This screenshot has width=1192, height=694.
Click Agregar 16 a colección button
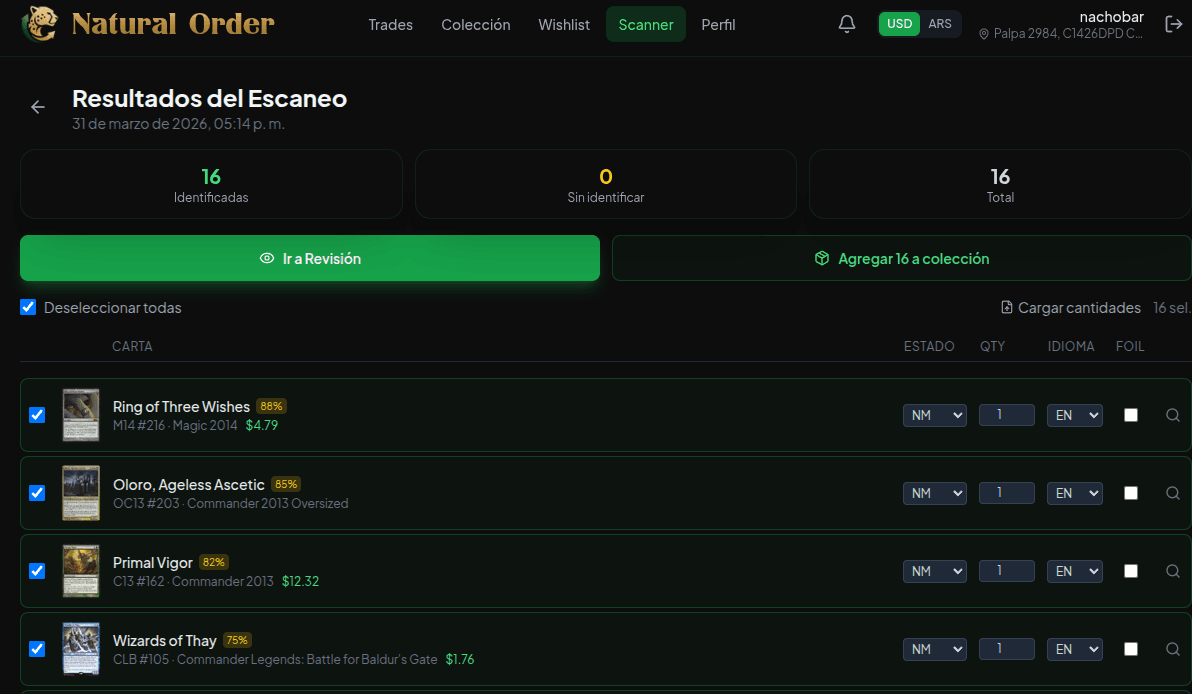(x=902, y=259)
